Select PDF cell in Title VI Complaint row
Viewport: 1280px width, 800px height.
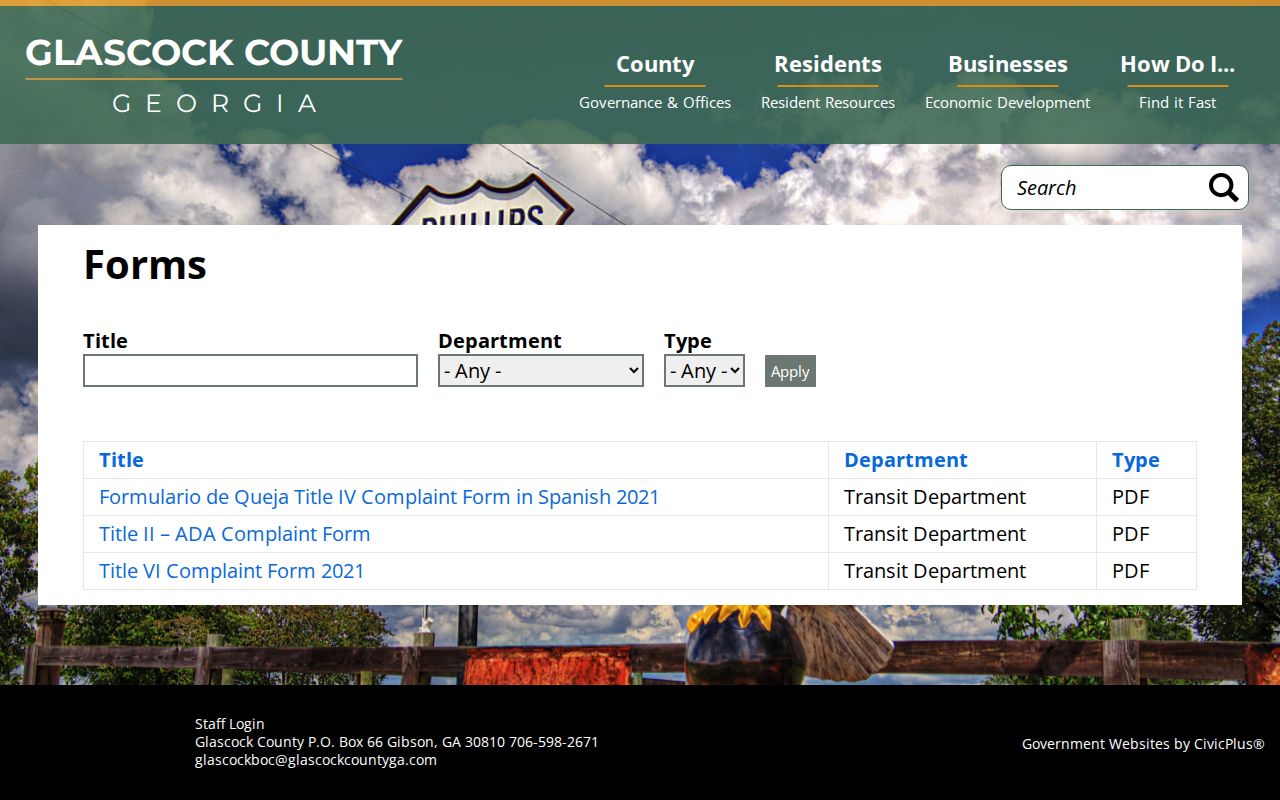point(1146,571)
